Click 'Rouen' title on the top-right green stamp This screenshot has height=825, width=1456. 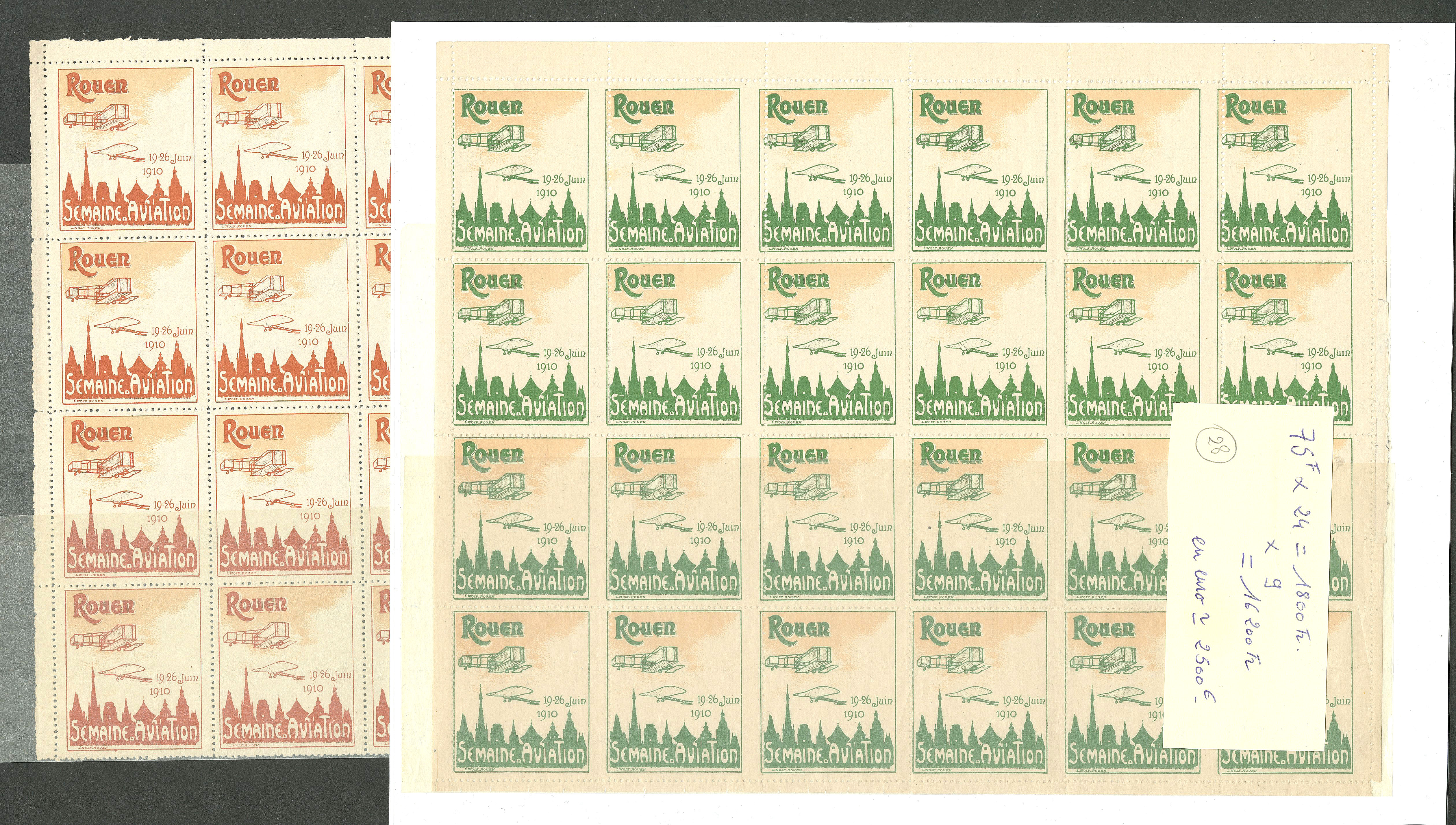coord(1255,106)
